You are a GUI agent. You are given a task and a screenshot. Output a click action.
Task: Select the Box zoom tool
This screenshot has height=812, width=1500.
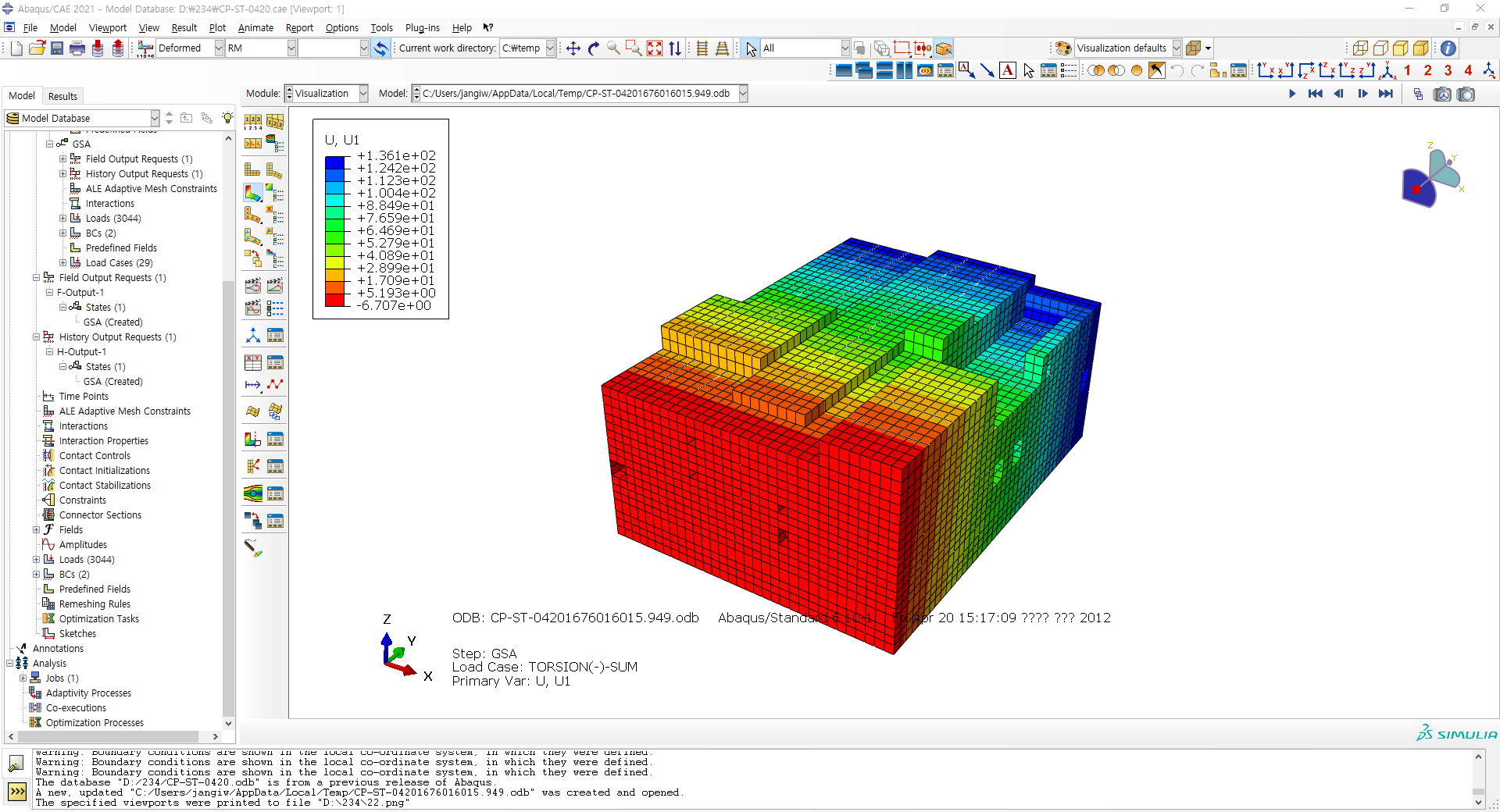tap(634, 48)
